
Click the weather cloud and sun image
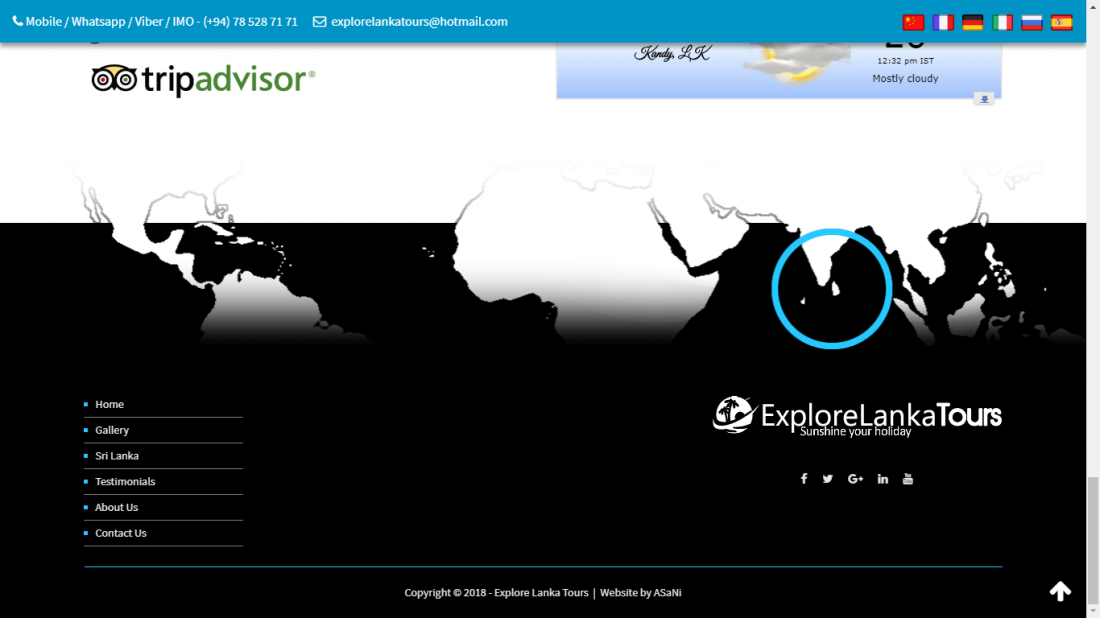796,62
